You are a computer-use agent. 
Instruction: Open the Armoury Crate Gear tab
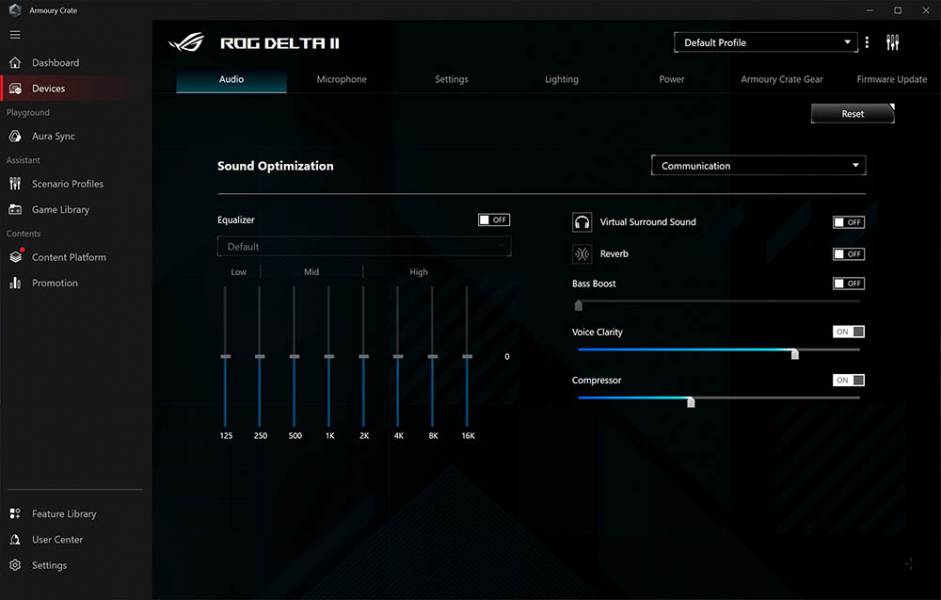781,79
